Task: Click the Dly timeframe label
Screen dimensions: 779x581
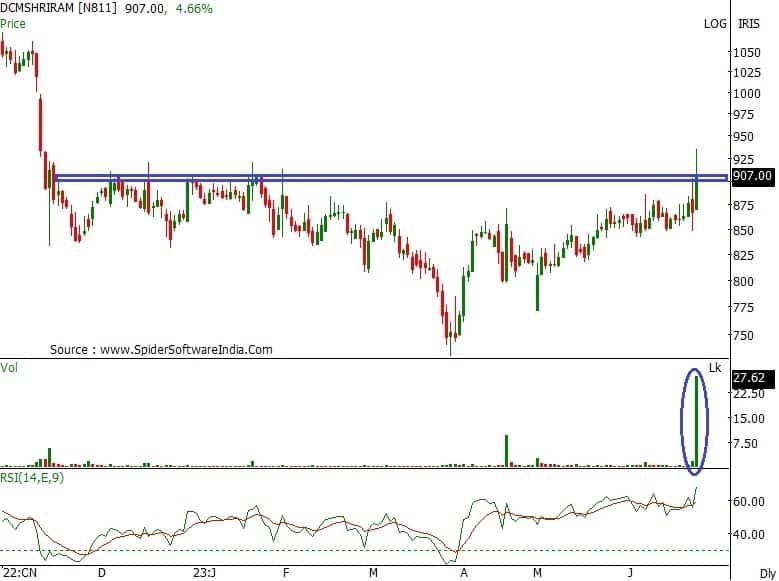Action: pyautogui.click(x=766, y=573)
